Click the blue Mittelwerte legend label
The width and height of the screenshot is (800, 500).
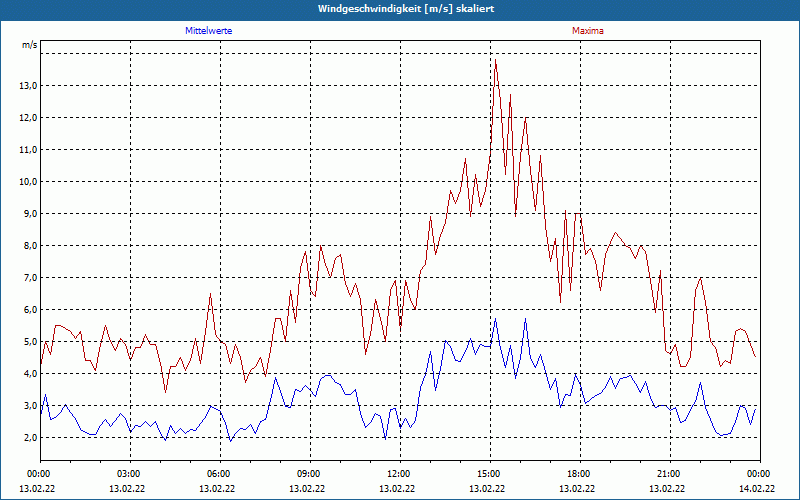208,31
